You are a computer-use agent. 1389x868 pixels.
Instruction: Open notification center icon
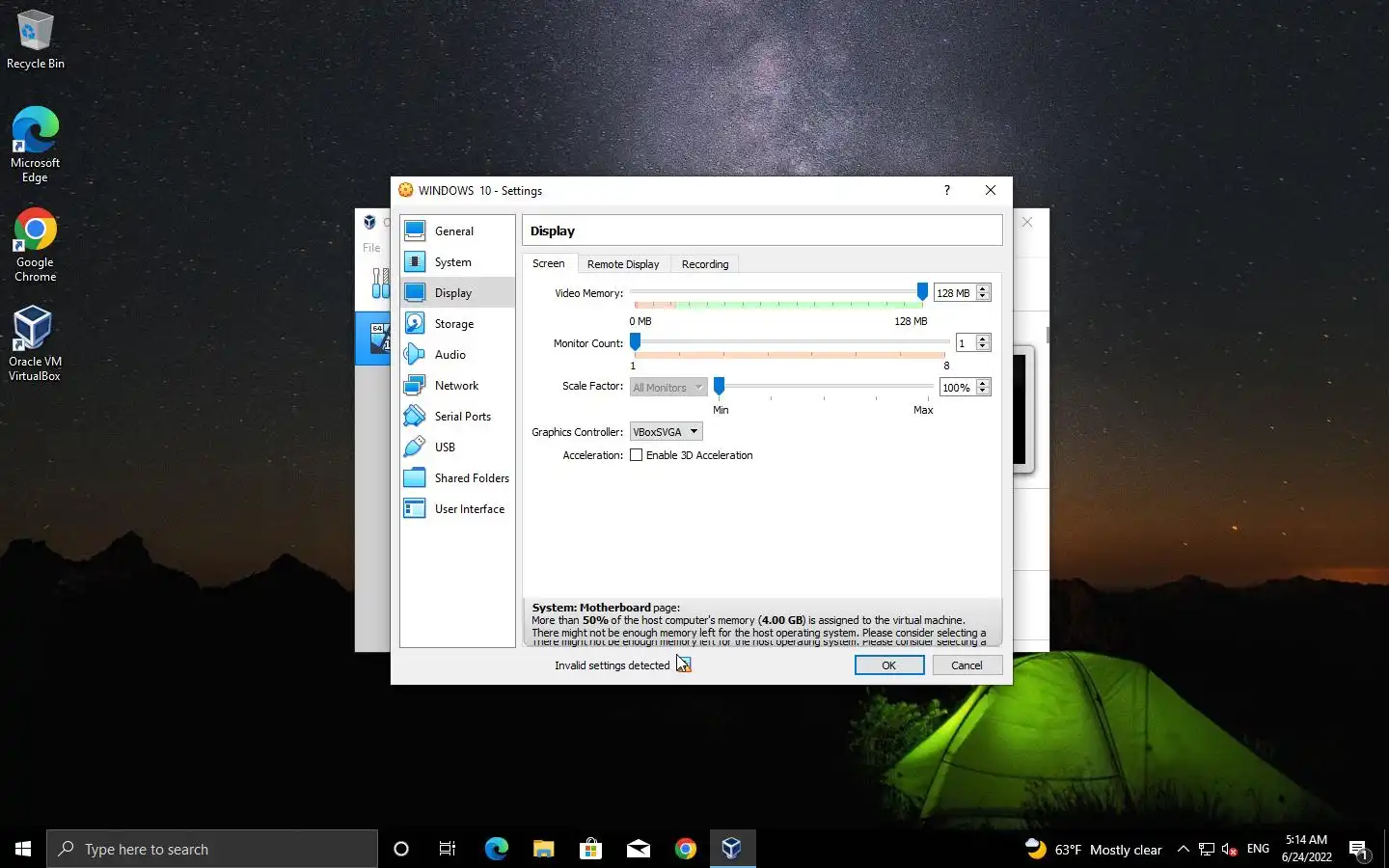[1359, 850]
